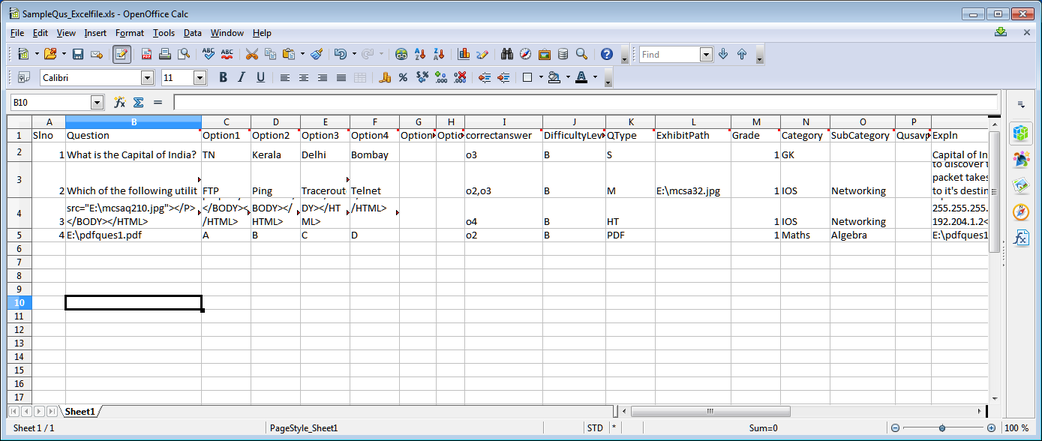Open the sidebar Functions panel
Viewport: 1042px width, 441px height.
(1021, 238)
